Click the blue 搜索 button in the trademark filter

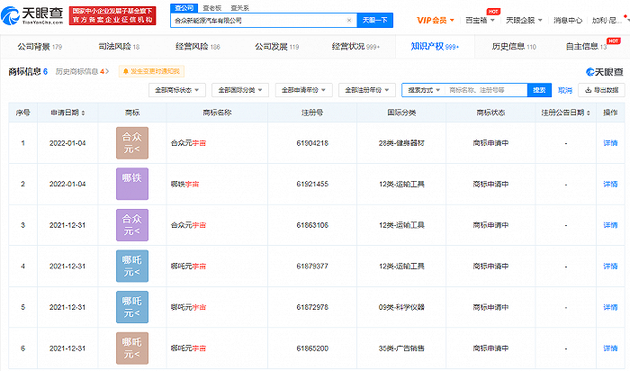(x=539, y=90)
